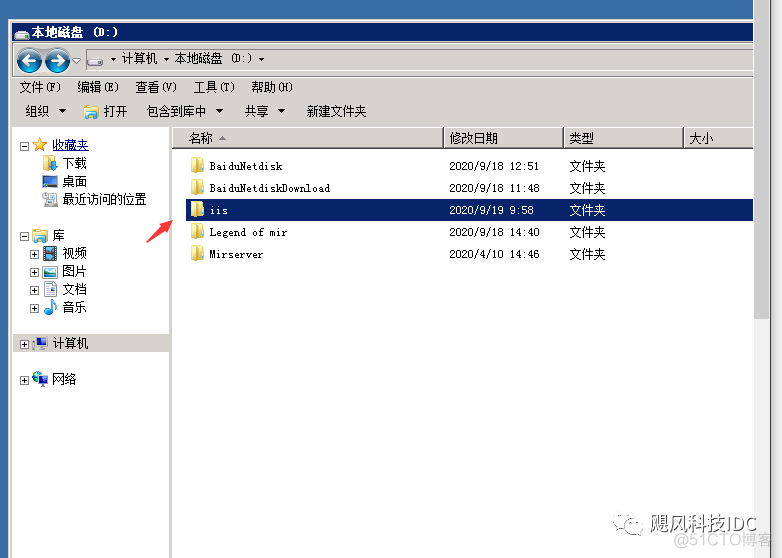
Task: Select the BaiduNetdiskDownload folder name
Action: (270, 188)
